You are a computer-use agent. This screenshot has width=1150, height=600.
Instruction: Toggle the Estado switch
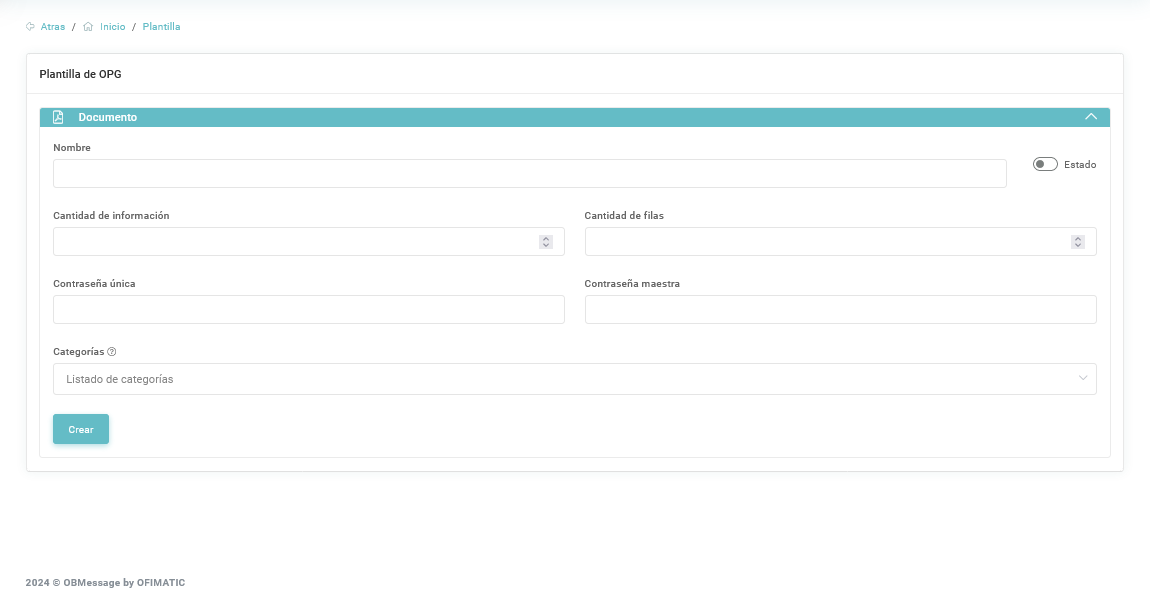point(1045,164)
